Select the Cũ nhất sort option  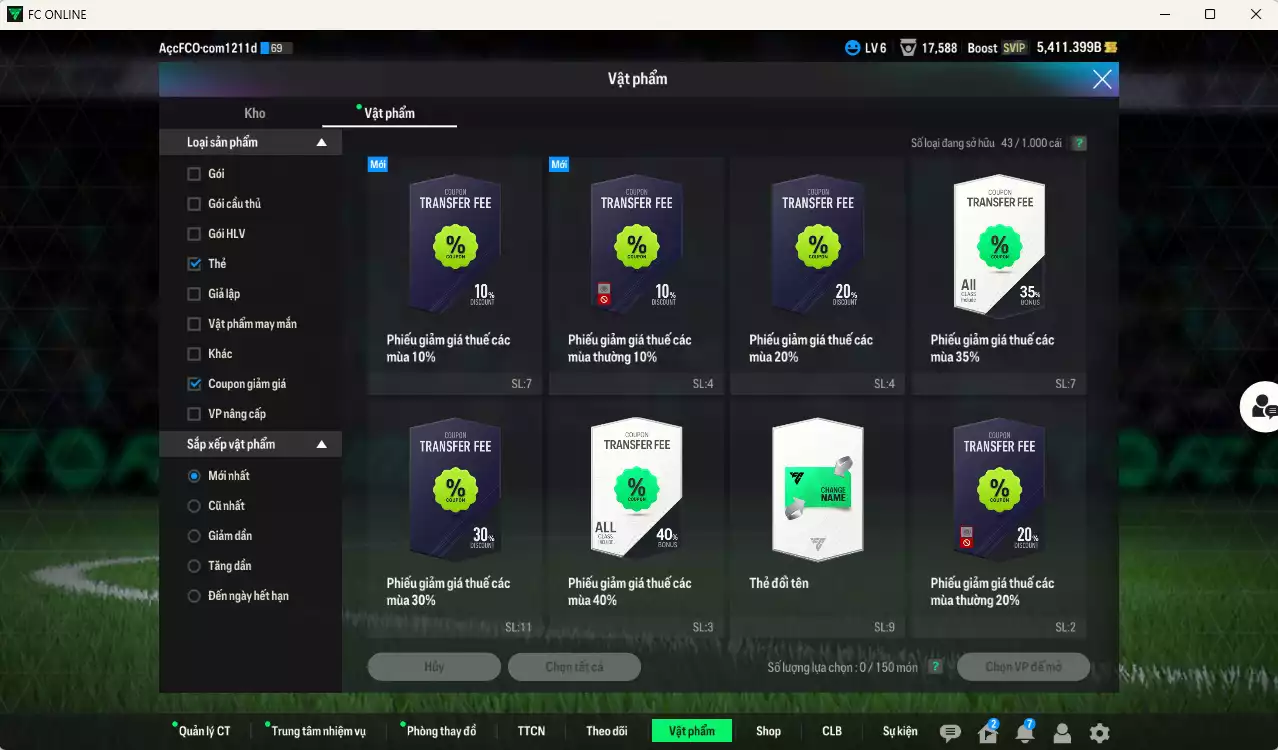[194, 506]
